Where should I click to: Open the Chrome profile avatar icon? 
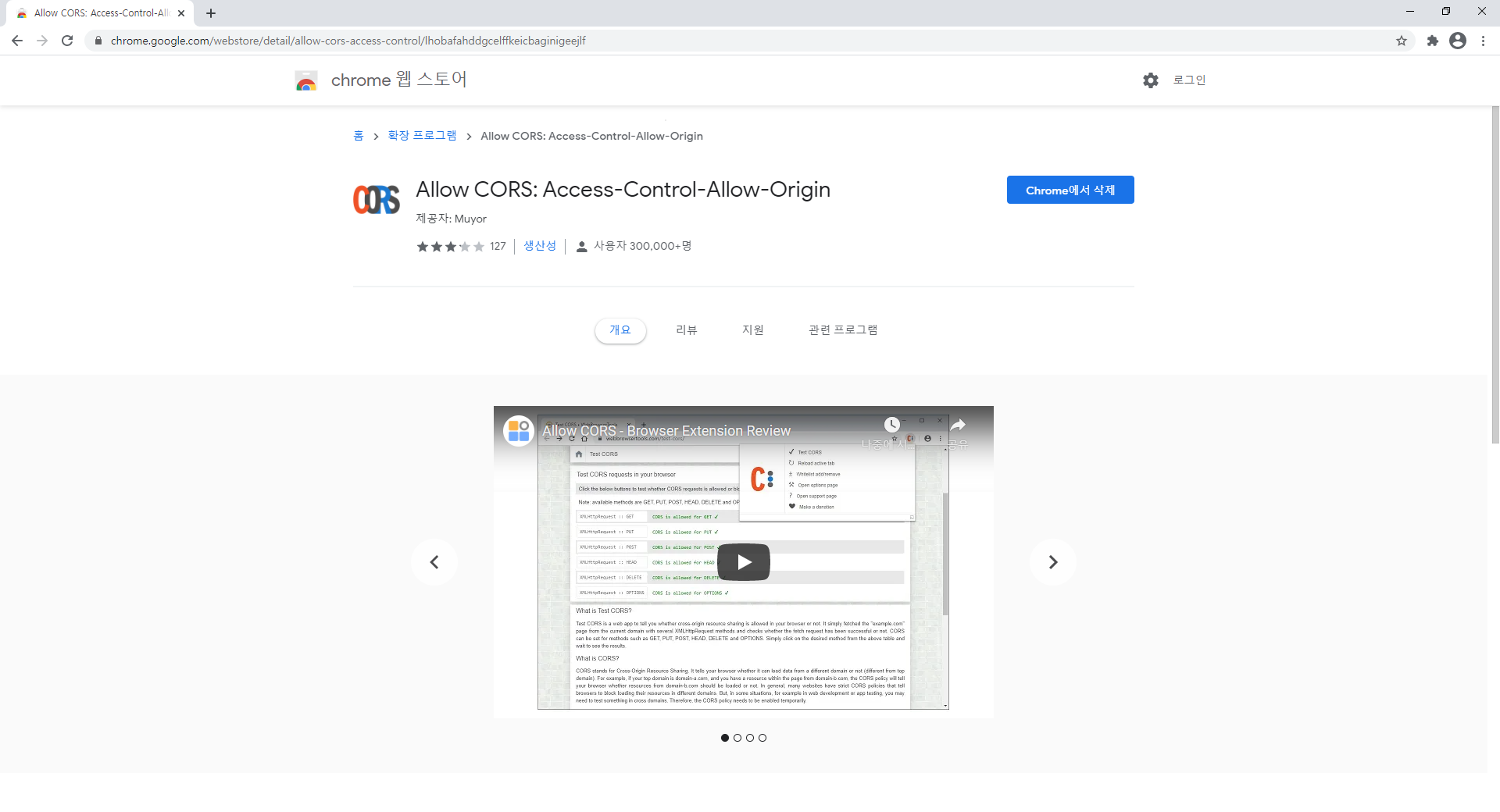tap(1458, 41)
